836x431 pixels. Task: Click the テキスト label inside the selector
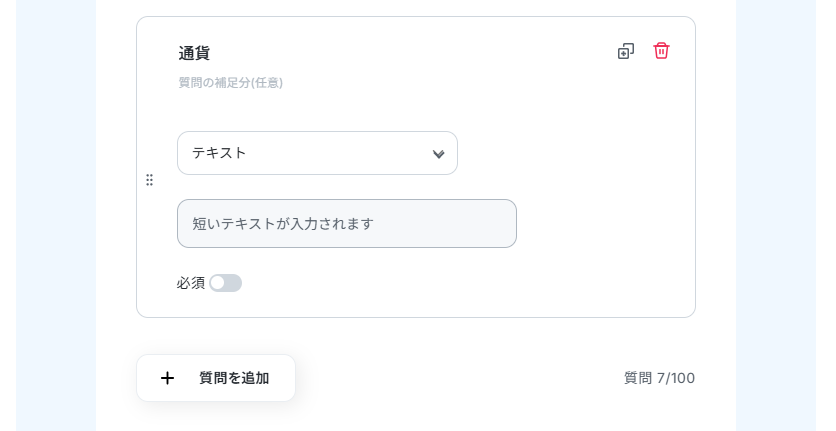point(219,153)
